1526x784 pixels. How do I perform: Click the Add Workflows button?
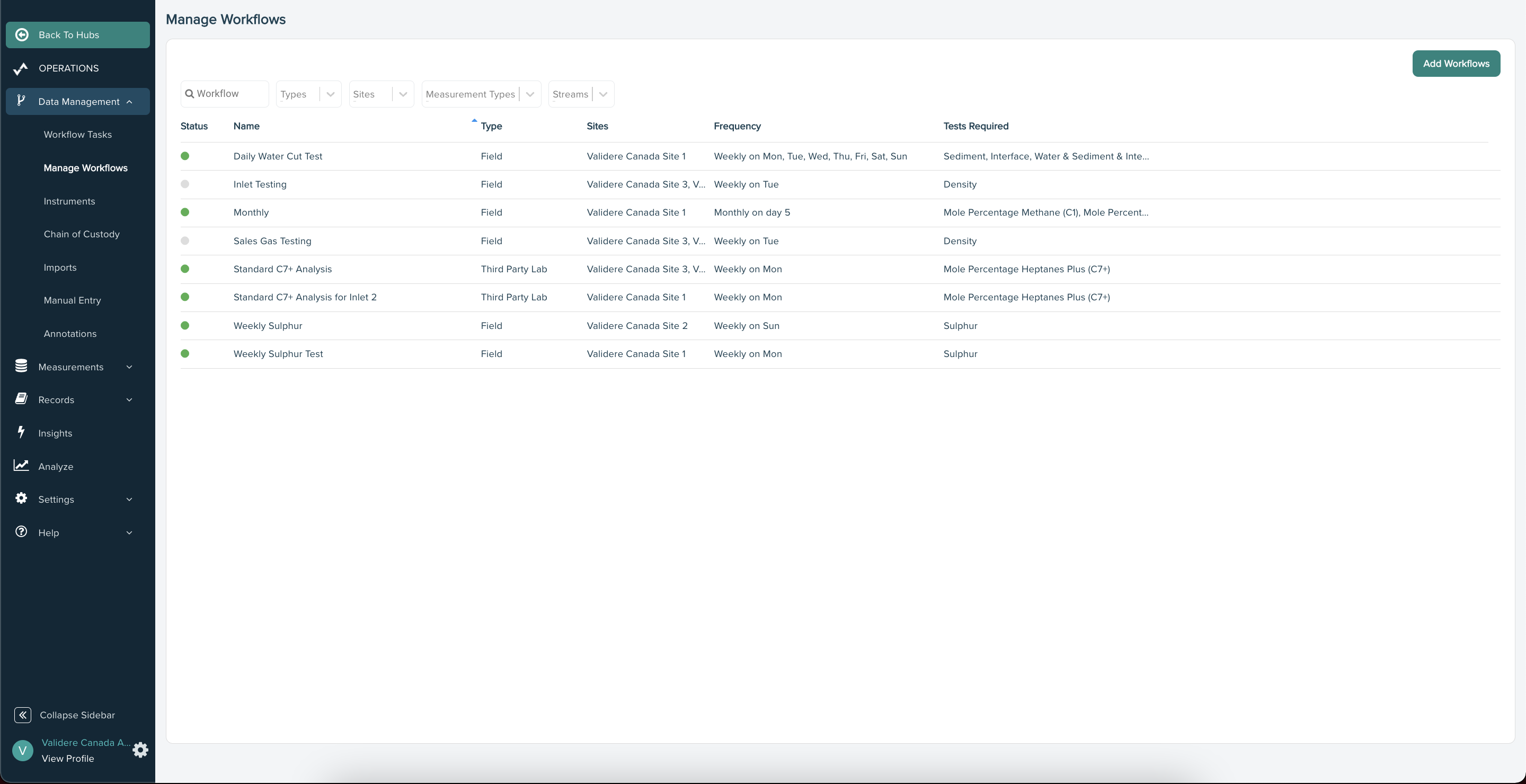[x=1456, y=64]
